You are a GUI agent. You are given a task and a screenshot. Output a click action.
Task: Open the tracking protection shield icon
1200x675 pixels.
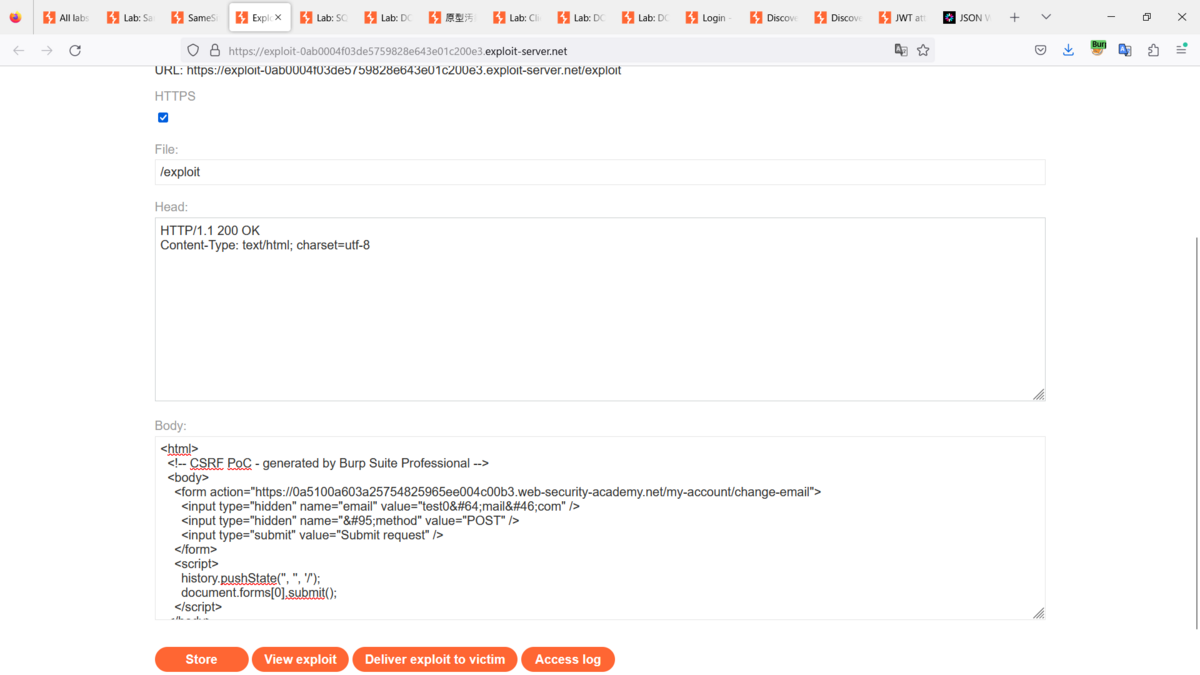[x=194, y=50]
